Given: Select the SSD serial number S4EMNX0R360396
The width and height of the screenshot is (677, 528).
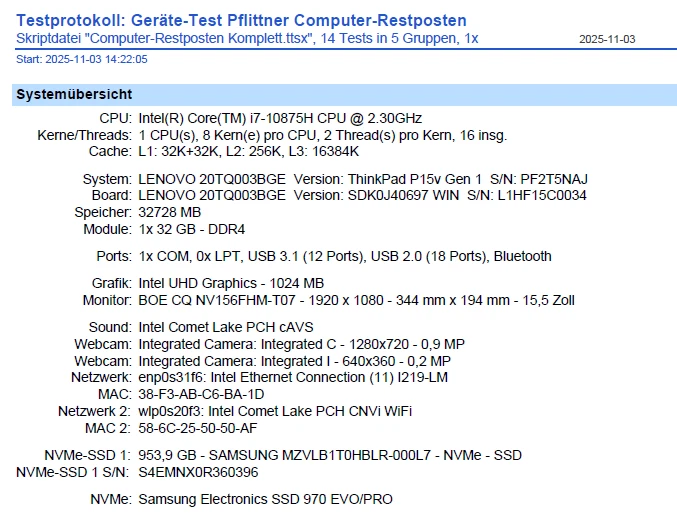Looking at the screenshot, I should [x=198, y=472].
